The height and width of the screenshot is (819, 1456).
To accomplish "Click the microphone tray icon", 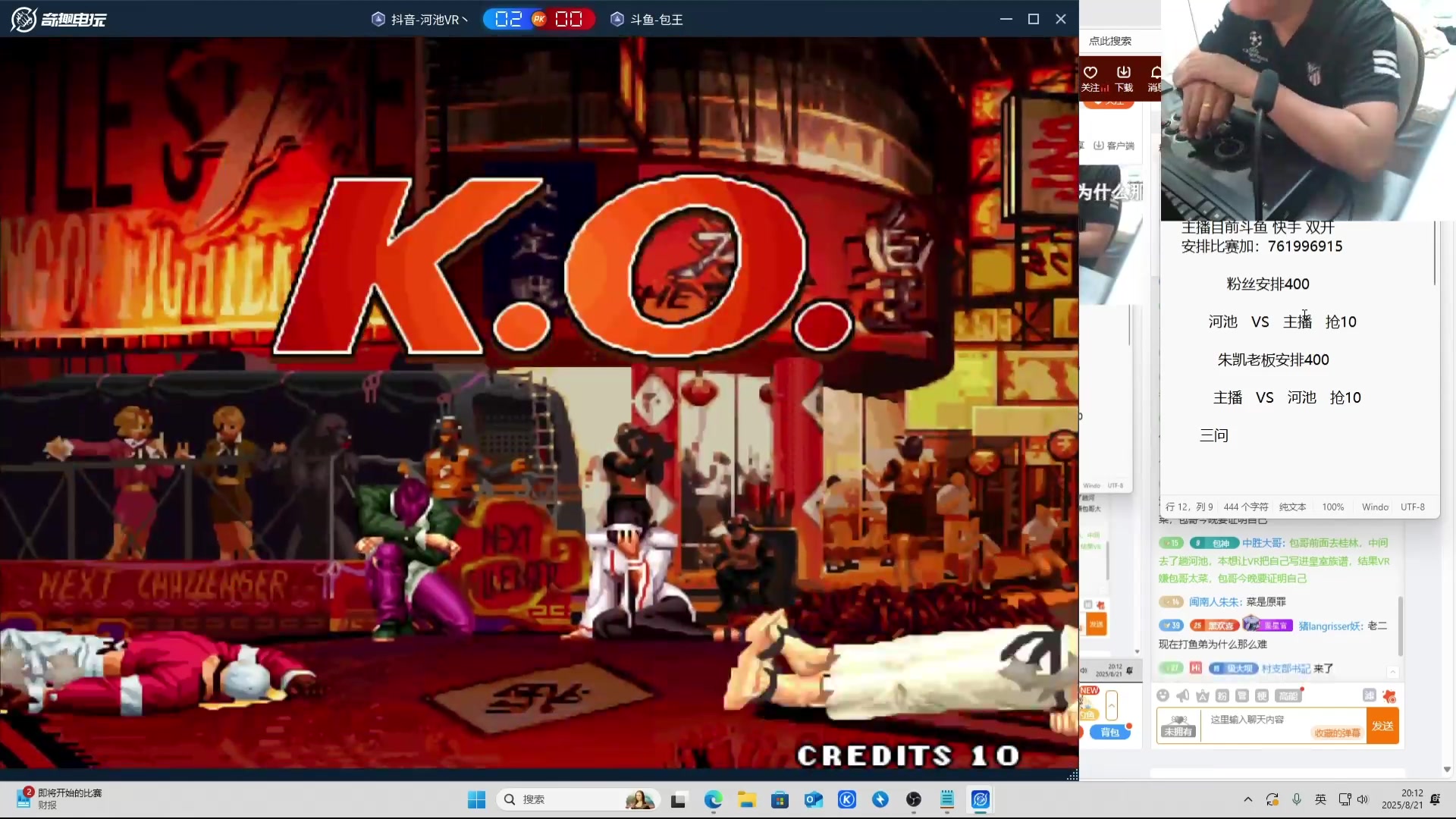I will [x=1297, y=799].
